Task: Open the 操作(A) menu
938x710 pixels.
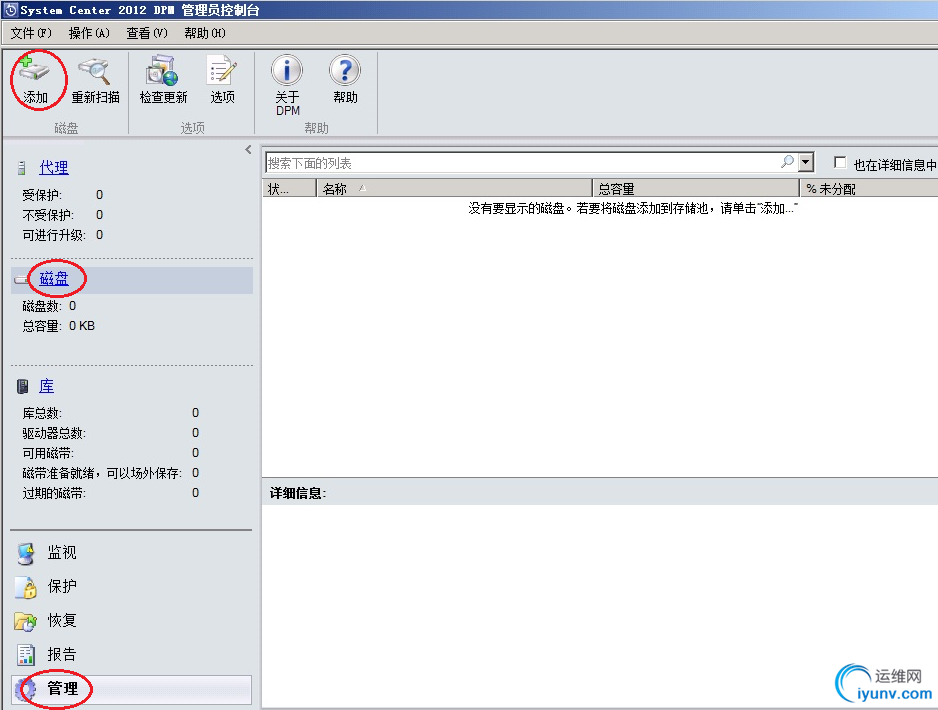Action: [x=89, y=33]
